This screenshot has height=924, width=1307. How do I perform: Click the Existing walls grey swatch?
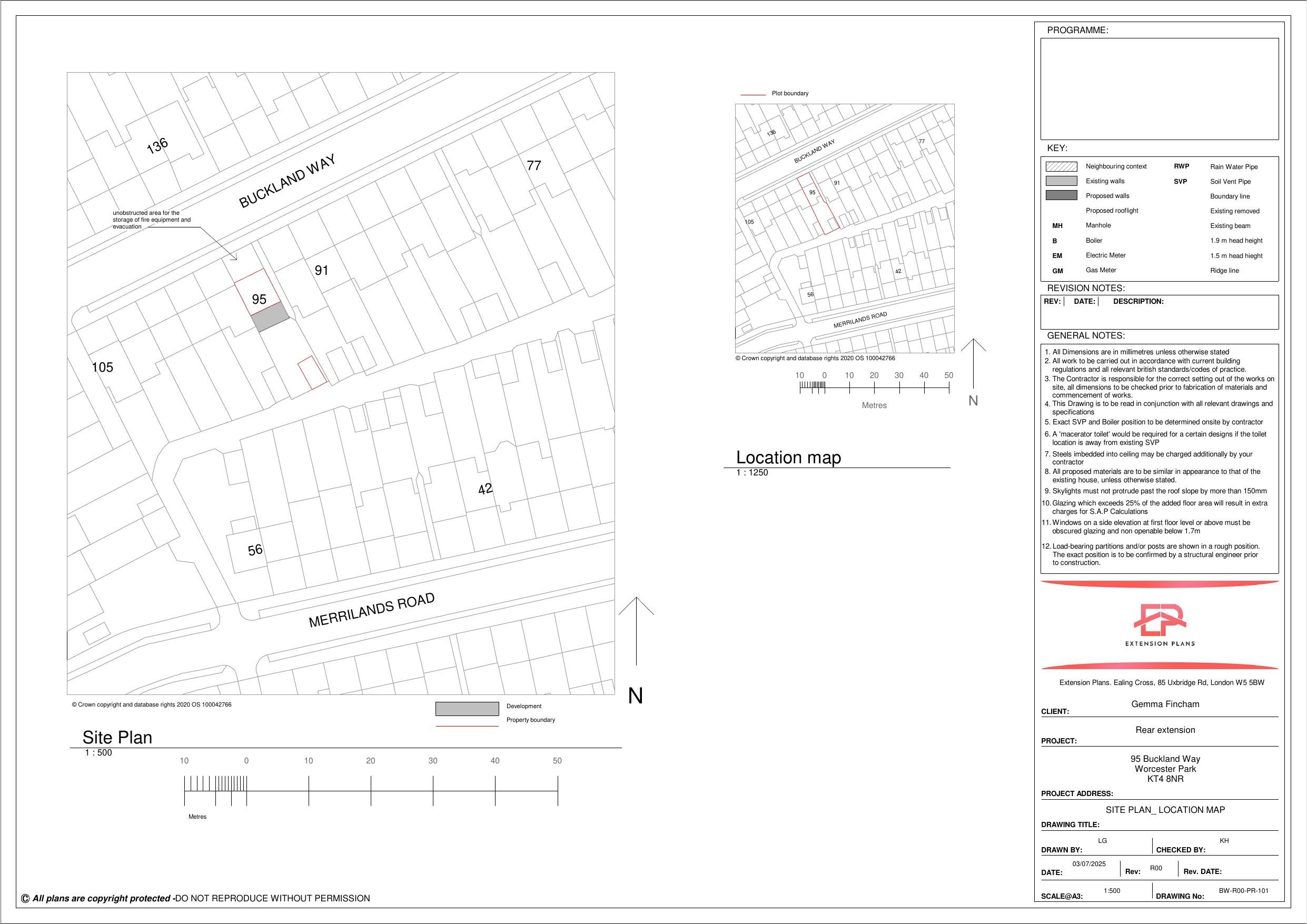click(x=1061, y=181)
